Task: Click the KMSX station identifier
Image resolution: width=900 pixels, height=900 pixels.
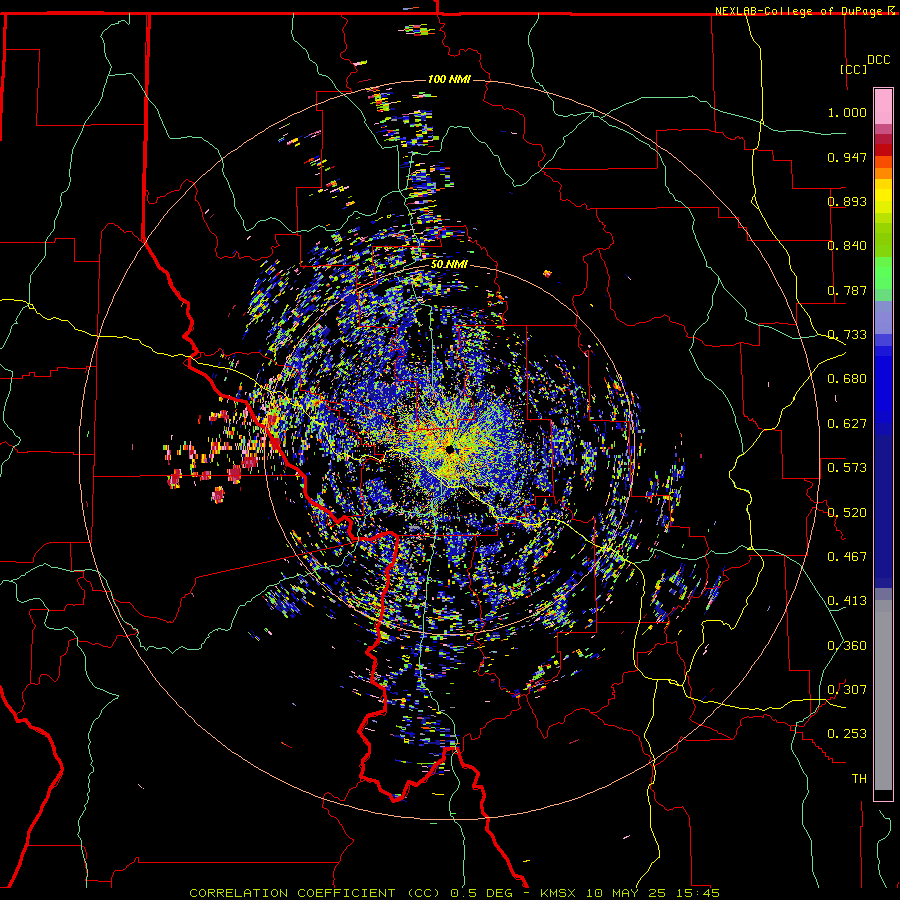Action: coord(559,893)
